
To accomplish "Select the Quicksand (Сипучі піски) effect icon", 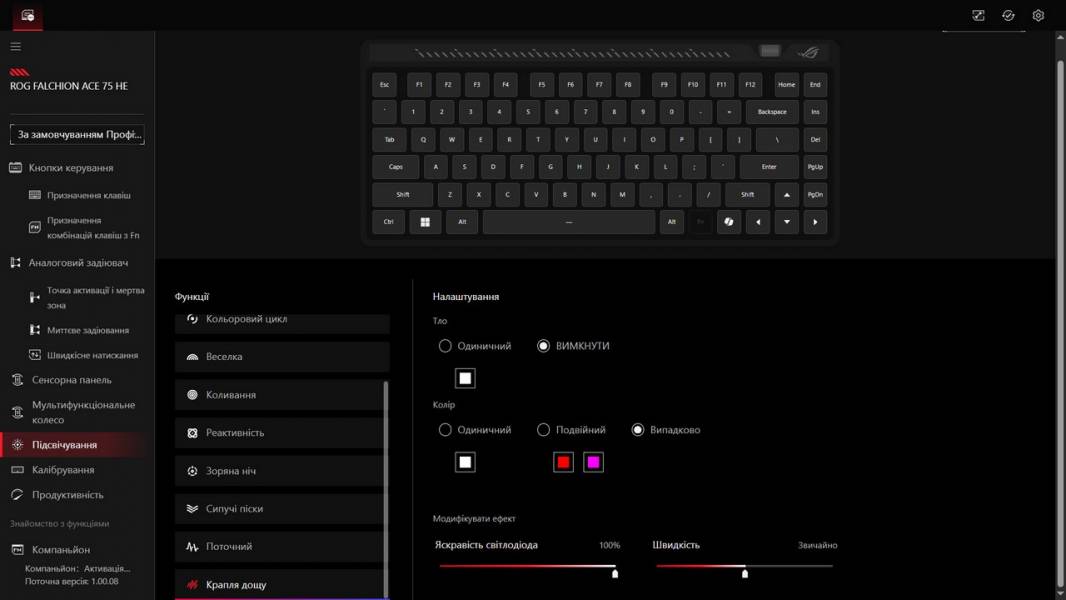I will click(x=193, y=509).
